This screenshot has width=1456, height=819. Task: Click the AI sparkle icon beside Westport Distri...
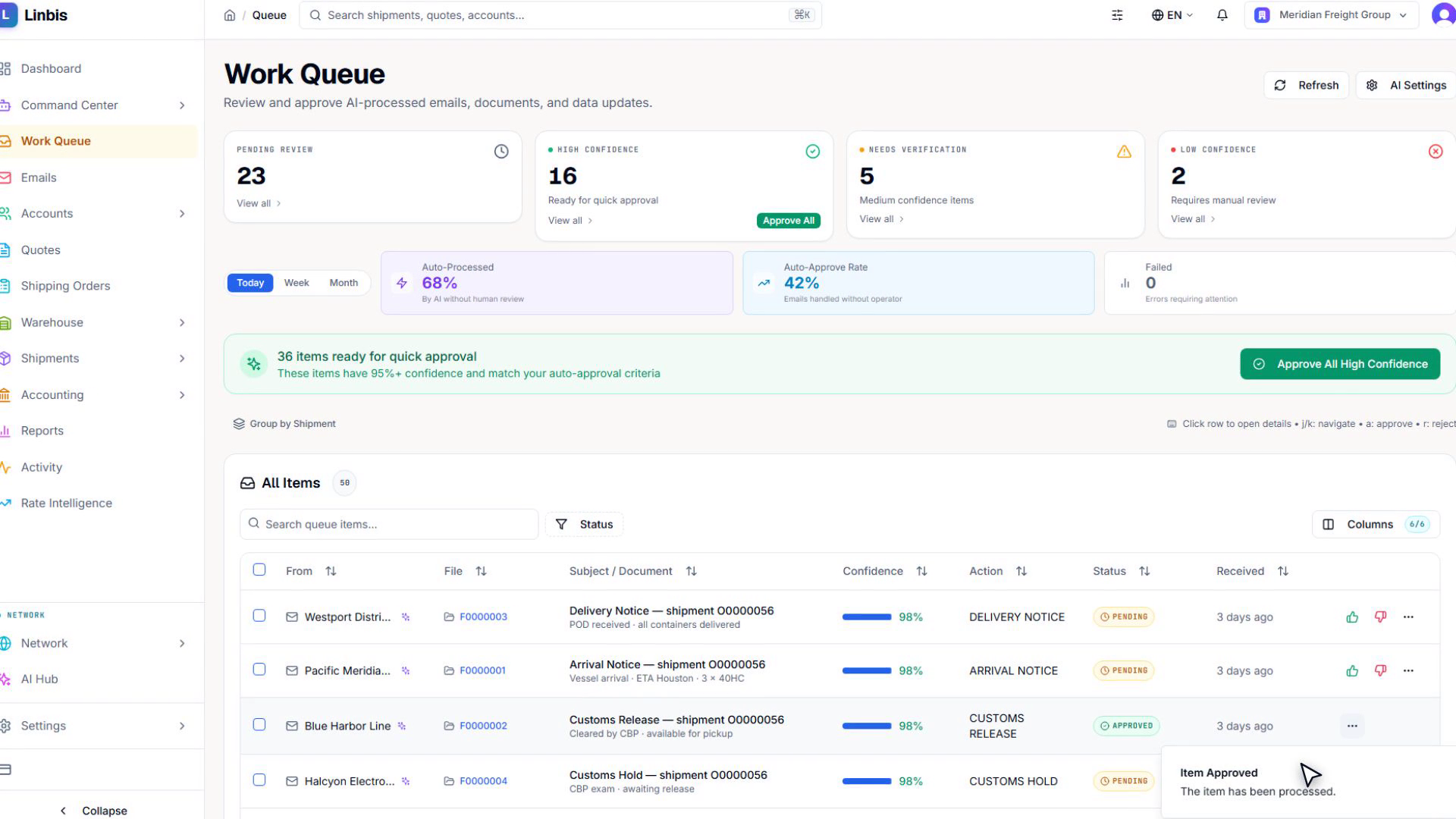coord(406,617)
